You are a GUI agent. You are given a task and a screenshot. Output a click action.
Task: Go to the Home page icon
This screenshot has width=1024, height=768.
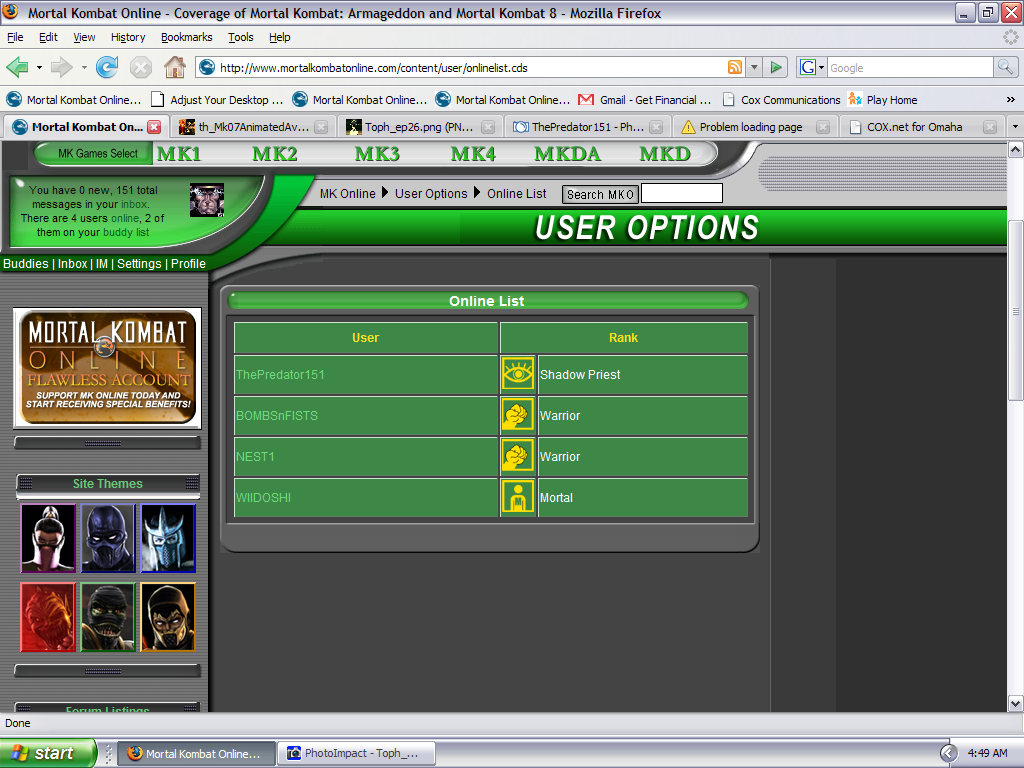pyautogui.click(x=174, y=67)
